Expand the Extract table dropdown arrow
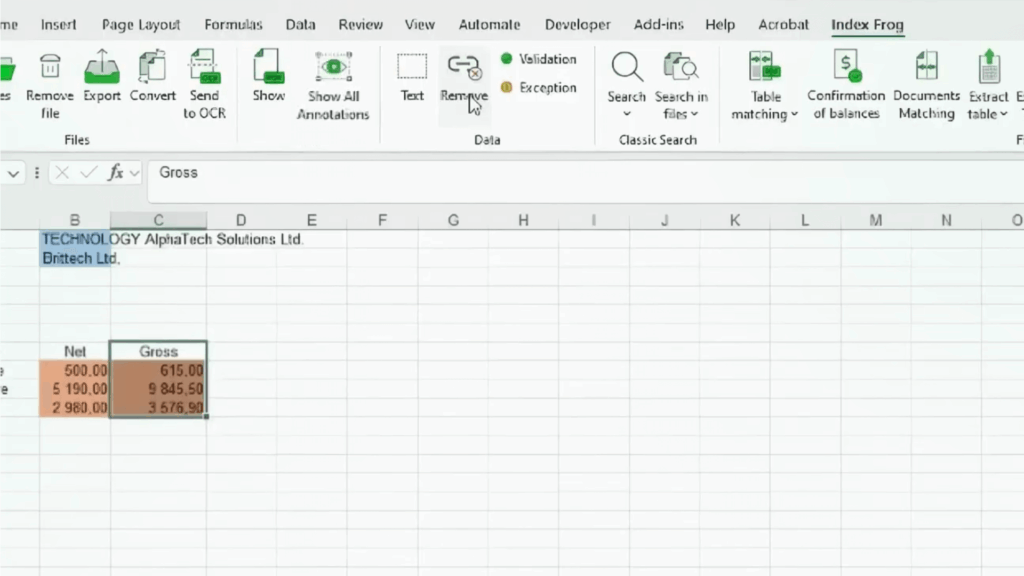The height and width of the screenshot is (576, 1024). click(1004, 114)
